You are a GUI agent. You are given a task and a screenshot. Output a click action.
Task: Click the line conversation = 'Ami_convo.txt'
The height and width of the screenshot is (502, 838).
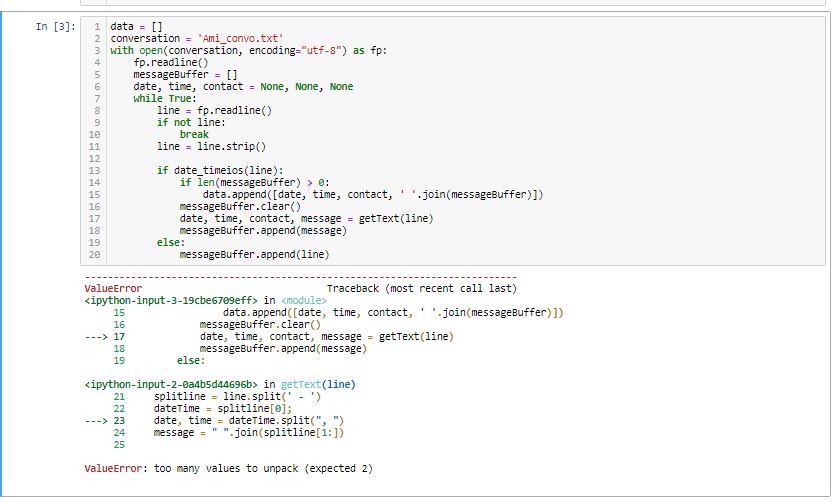197,38
